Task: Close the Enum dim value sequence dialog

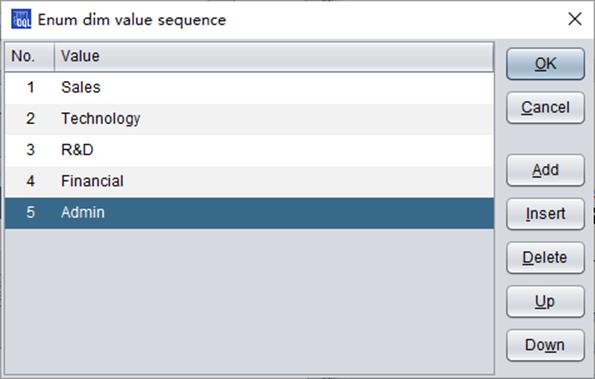Action: point(575,19)
